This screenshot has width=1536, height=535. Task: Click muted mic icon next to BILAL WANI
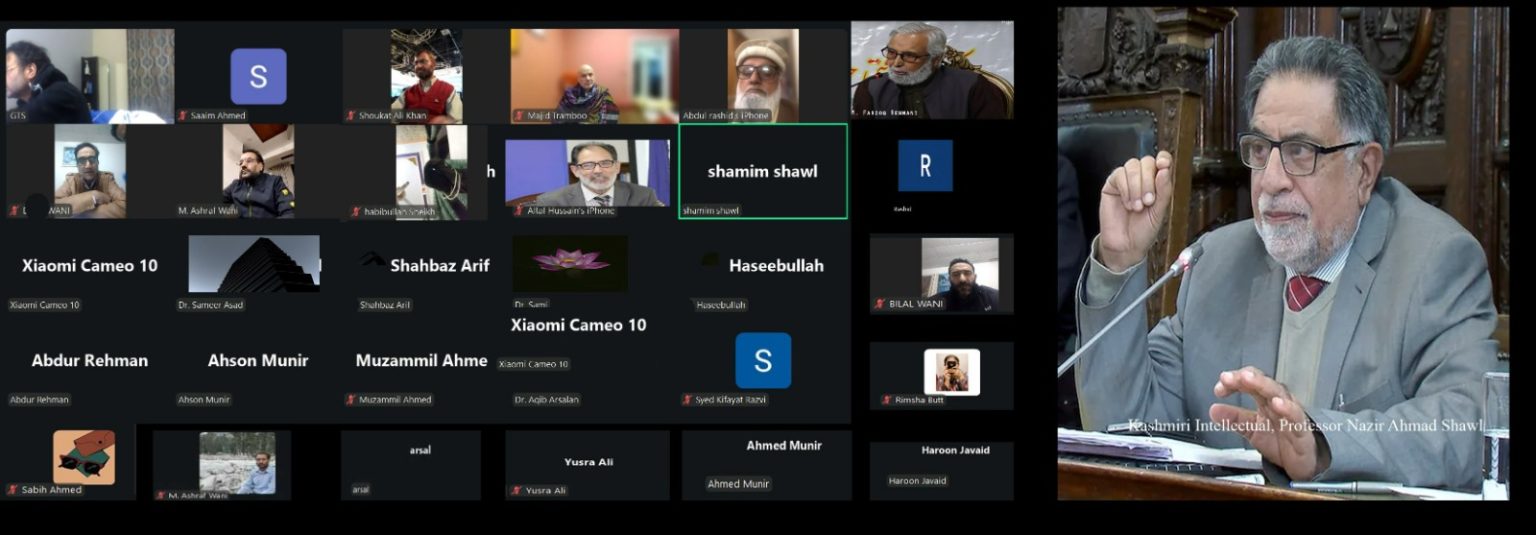(880, 304)
